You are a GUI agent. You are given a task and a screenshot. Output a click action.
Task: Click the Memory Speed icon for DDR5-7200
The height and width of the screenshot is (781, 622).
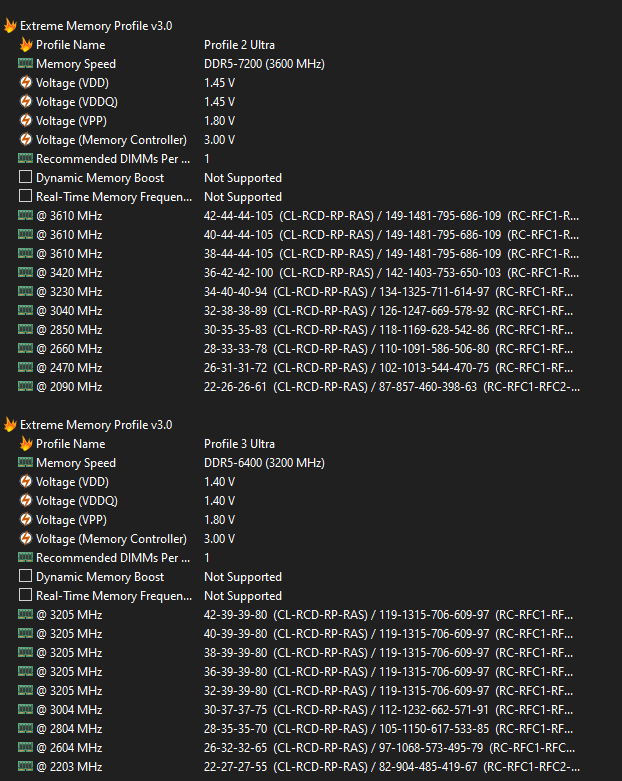point(25,63)
